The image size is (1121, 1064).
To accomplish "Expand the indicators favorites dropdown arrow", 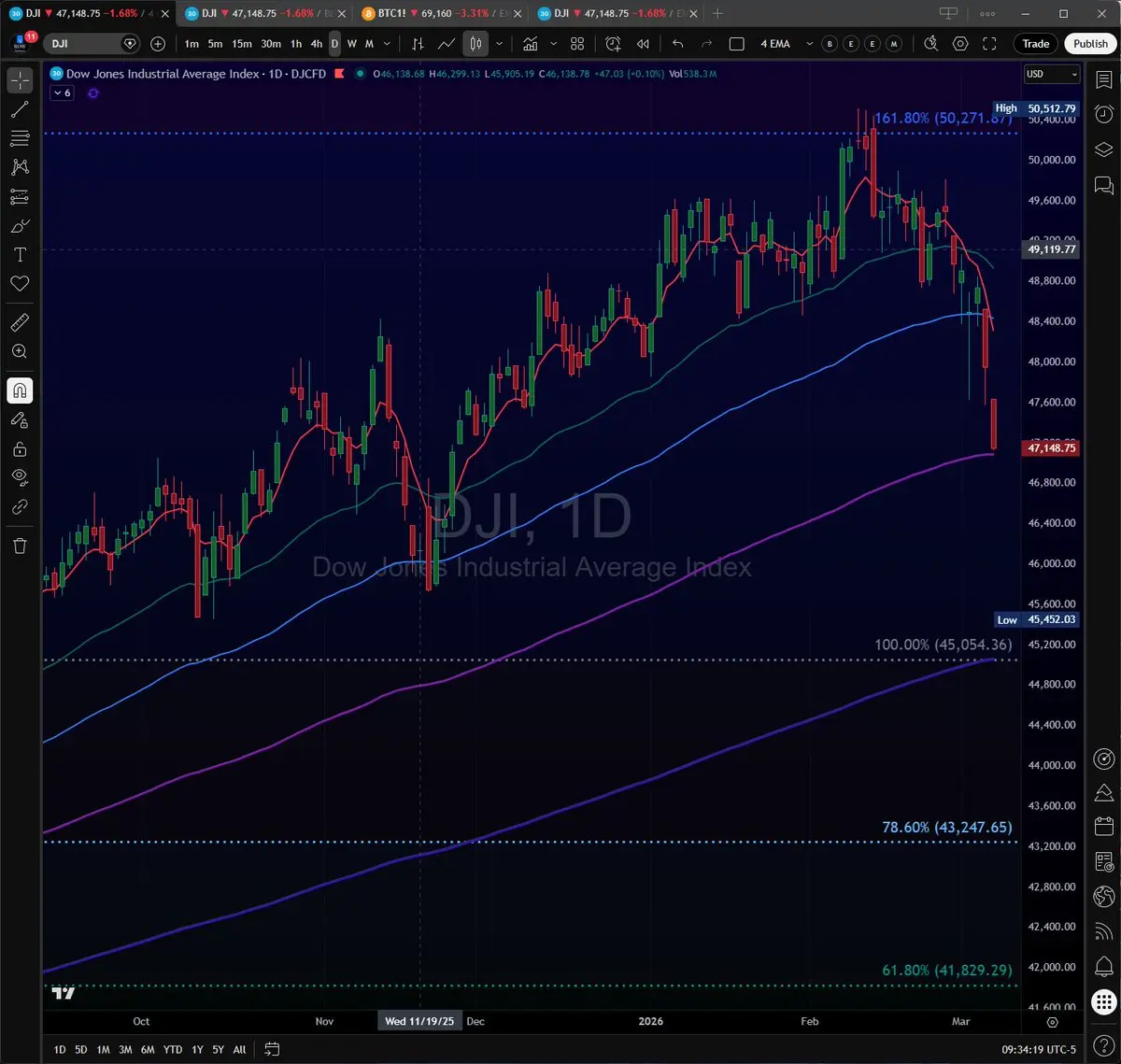I will click(554, 44).
